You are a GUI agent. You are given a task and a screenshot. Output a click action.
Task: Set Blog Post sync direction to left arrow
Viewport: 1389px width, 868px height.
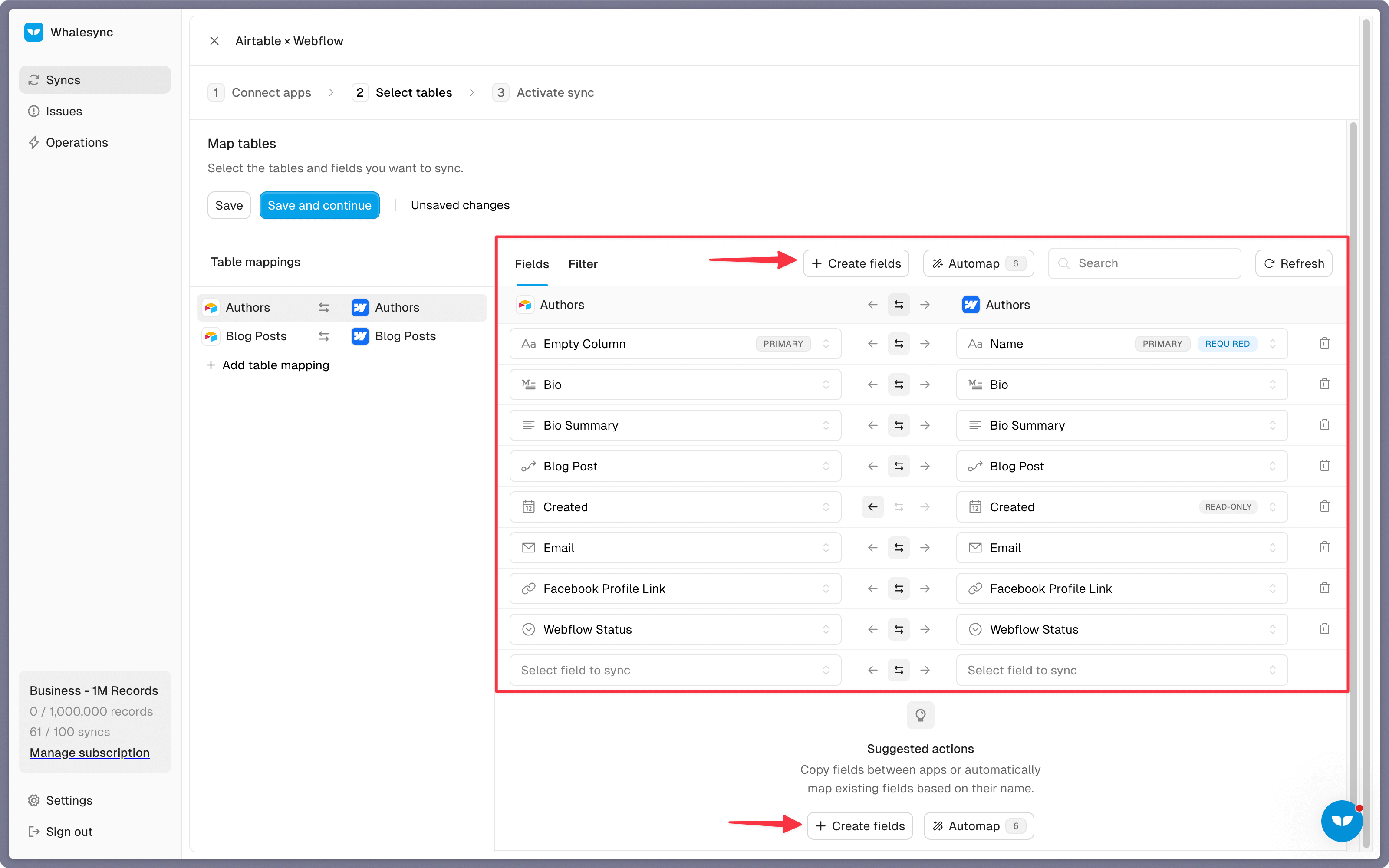coord(872,466)
